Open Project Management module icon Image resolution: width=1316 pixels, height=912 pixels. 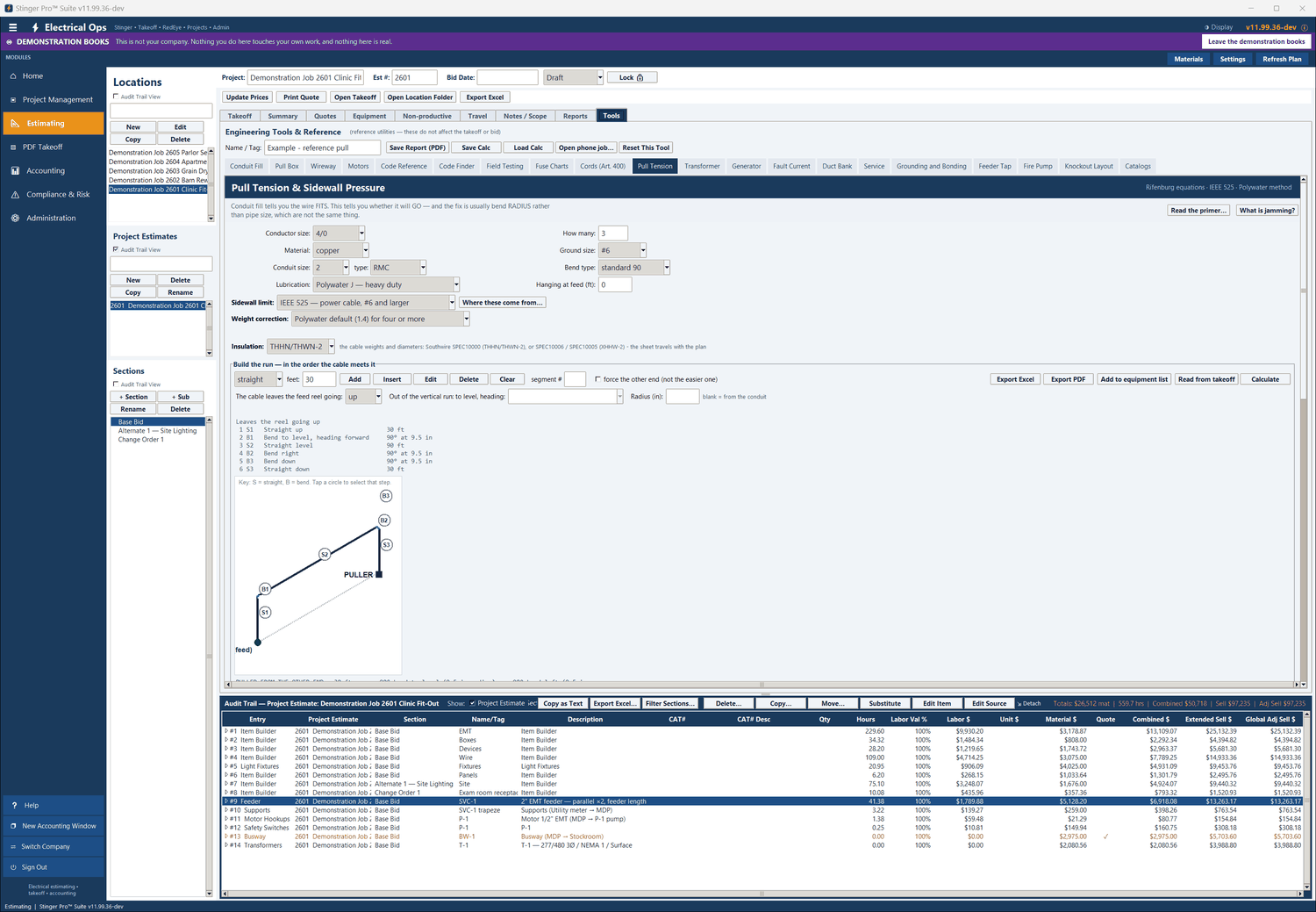(14, 100)
